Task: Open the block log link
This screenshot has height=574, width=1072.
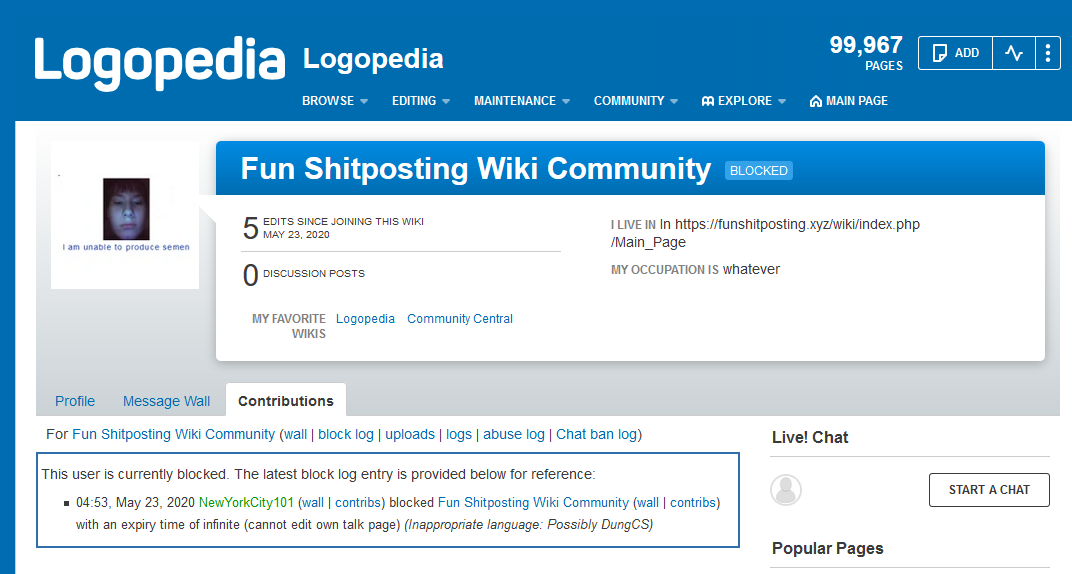Action: click(346, 434)
